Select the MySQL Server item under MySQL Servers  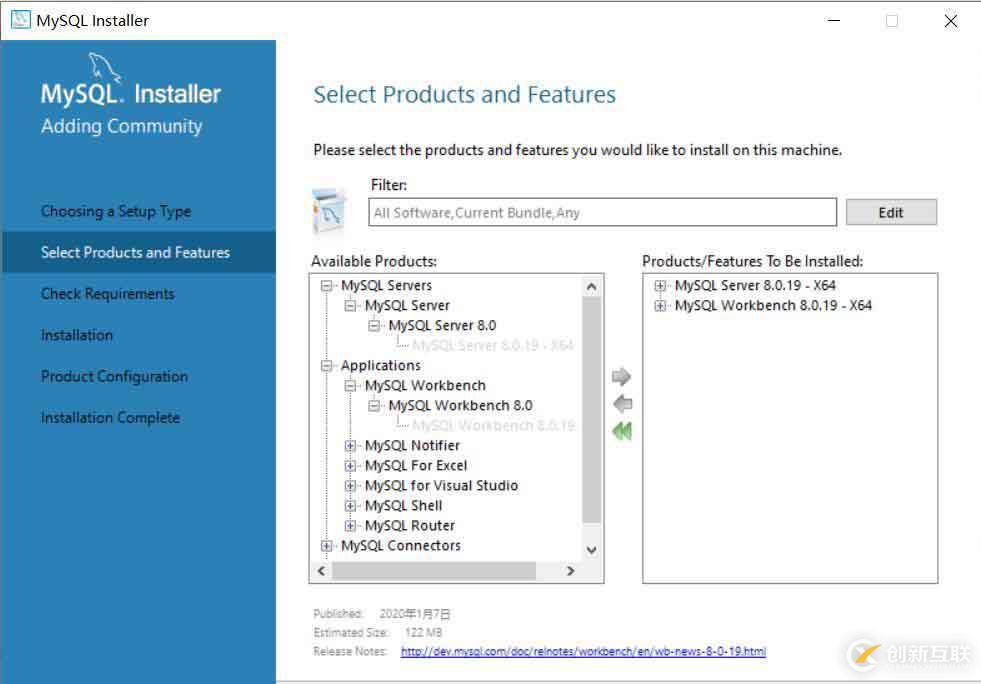click(407, 305)
